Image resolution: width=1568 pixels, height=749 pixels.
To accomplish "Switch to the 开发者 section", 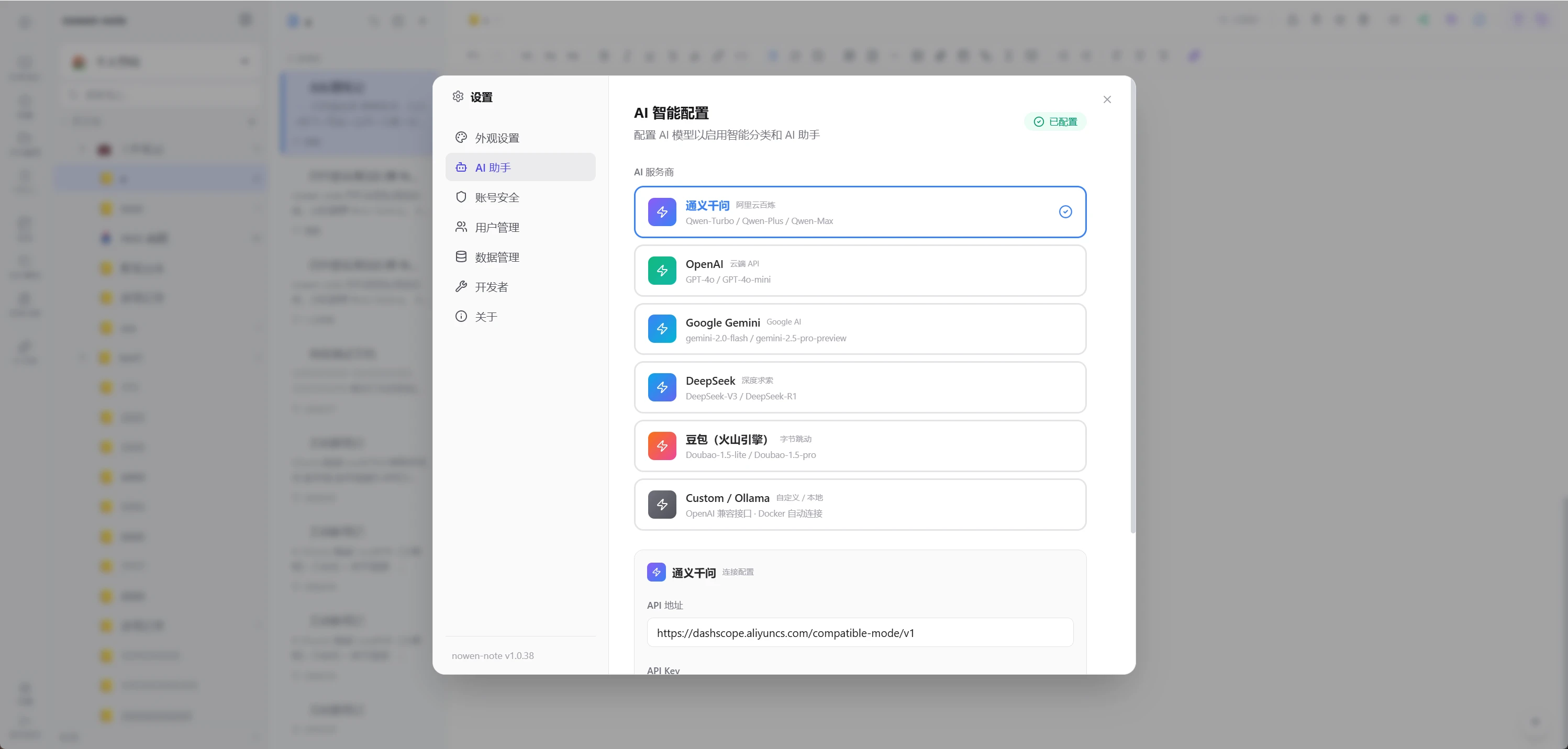I will point(520,287).
